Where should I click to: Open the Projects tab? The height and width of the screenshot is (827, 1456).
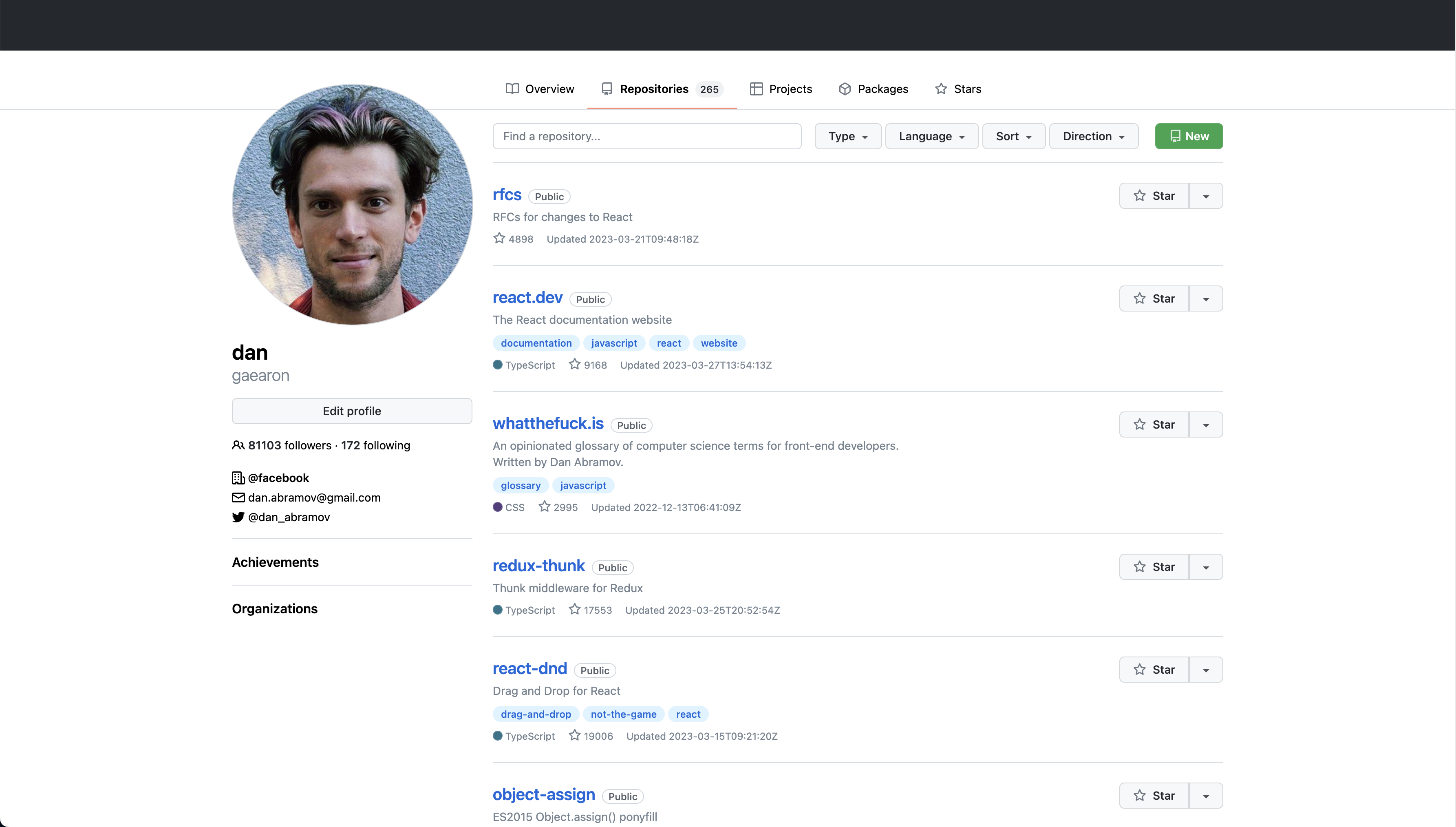781,89
